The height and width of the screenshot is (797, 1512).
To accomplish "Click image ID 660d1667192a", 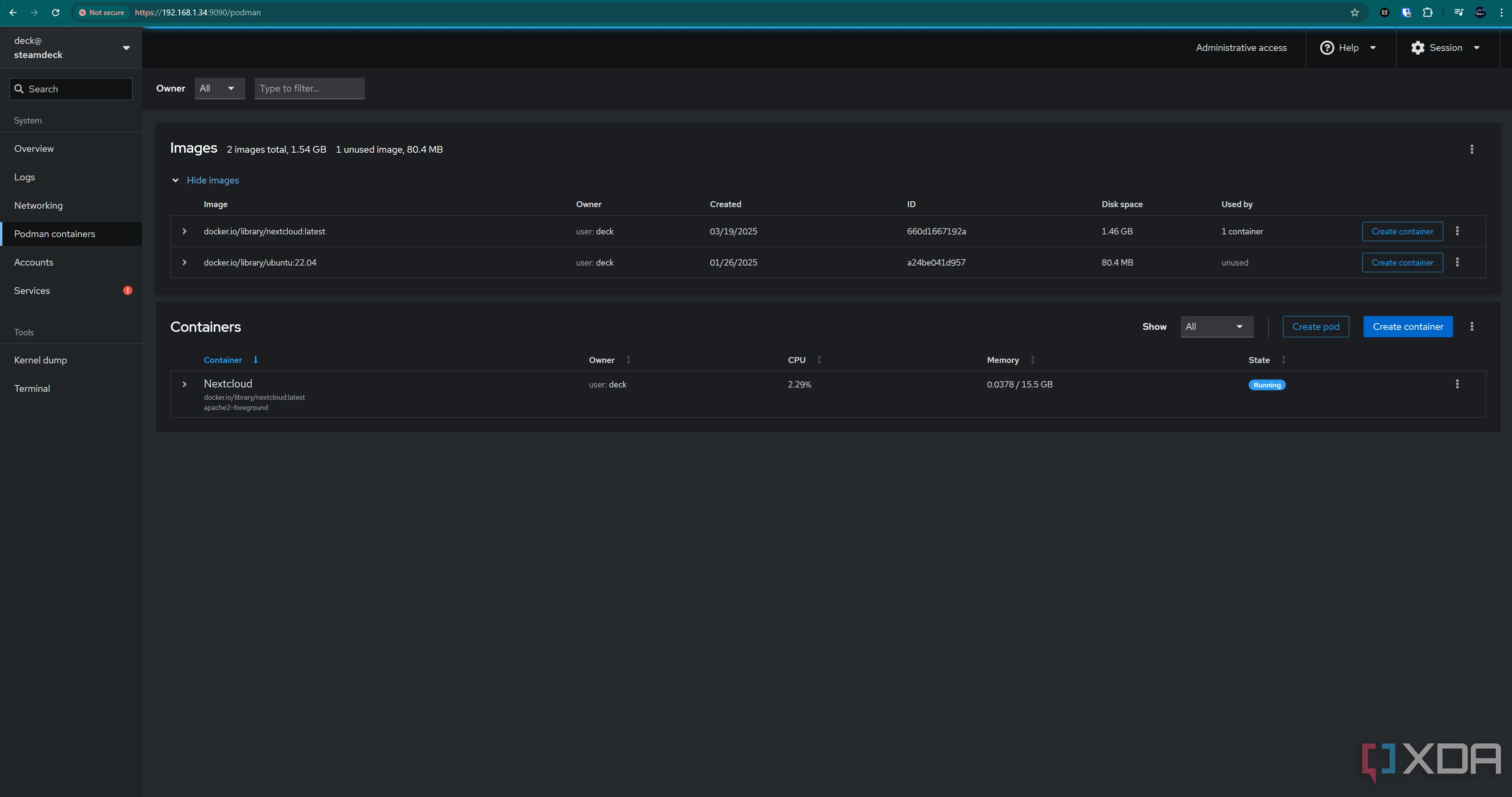I will [x=936, y=231].
